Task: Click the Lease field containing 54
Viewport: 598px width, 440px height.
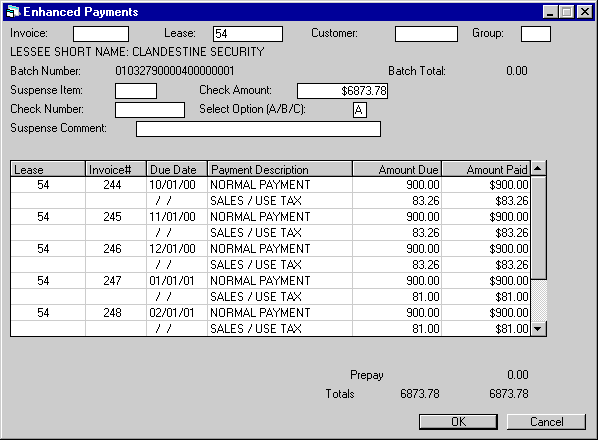Action: point(248,34)
